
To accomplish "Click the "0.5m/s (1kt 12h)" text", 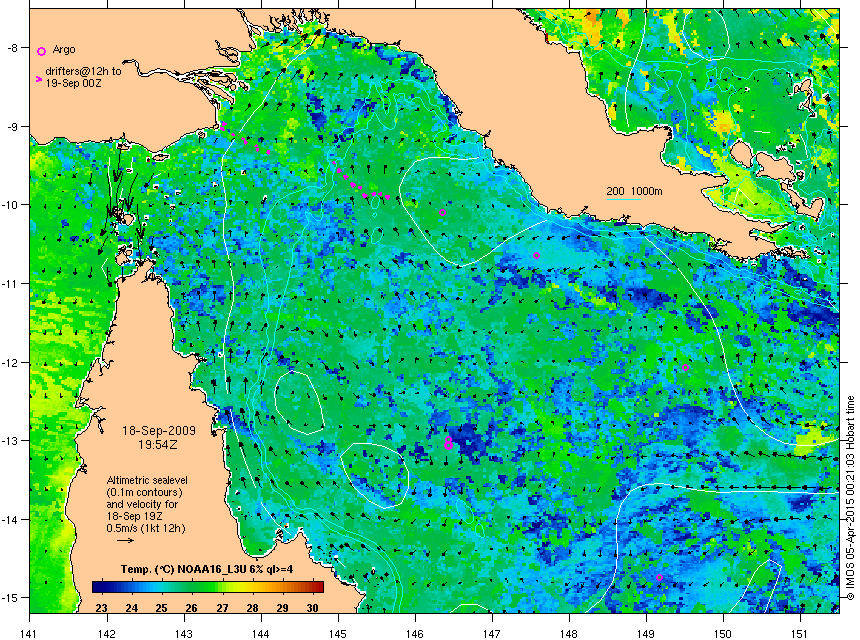I will coord(146,528).
